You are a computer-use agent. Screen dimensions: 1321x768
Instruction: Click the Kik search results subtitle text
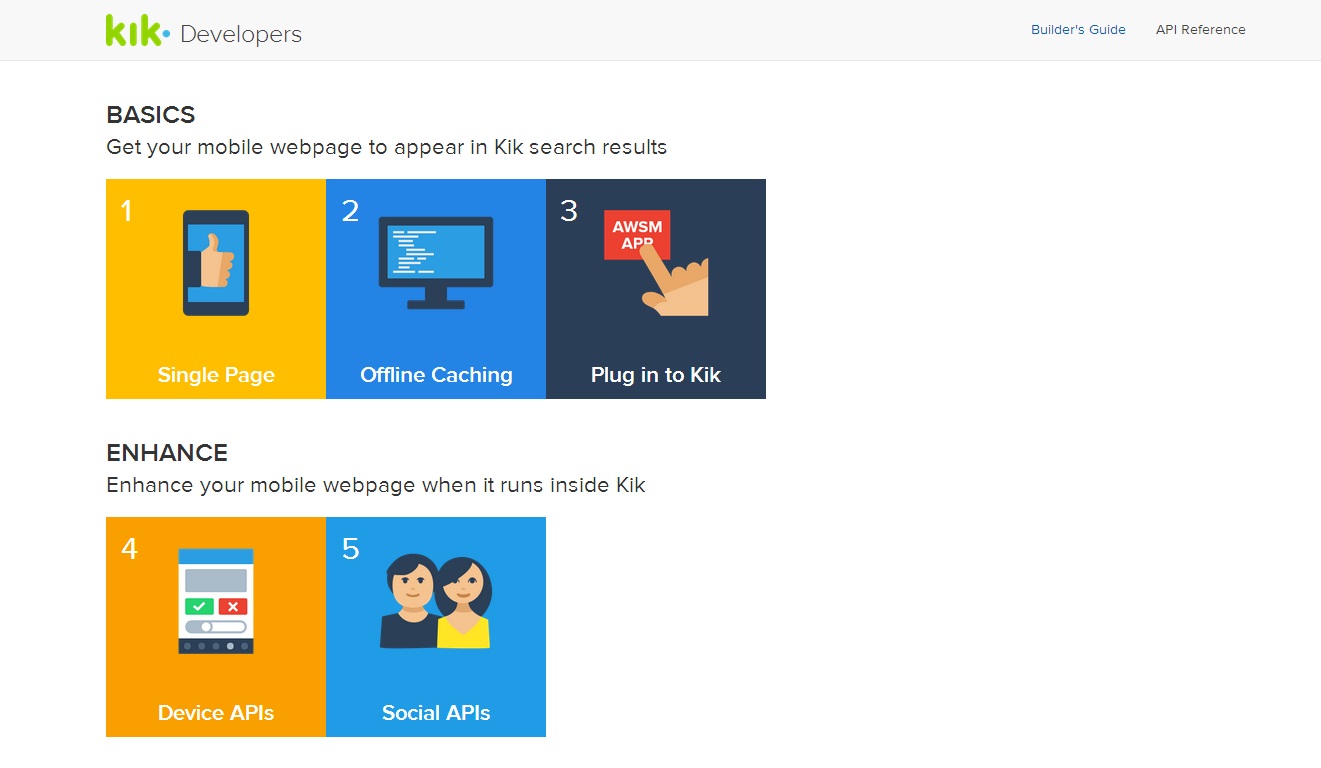(386, 147)
